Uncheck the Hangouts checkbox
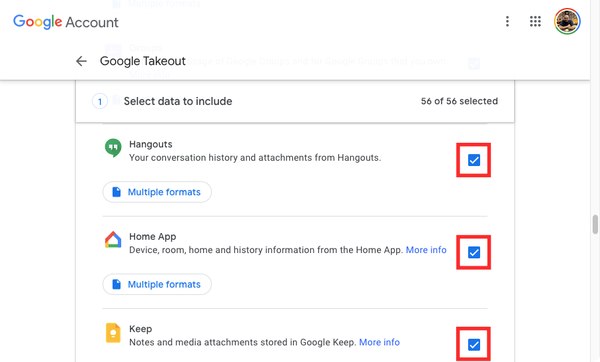This screenshot has width=600, height=362. (x=474, y=160)
